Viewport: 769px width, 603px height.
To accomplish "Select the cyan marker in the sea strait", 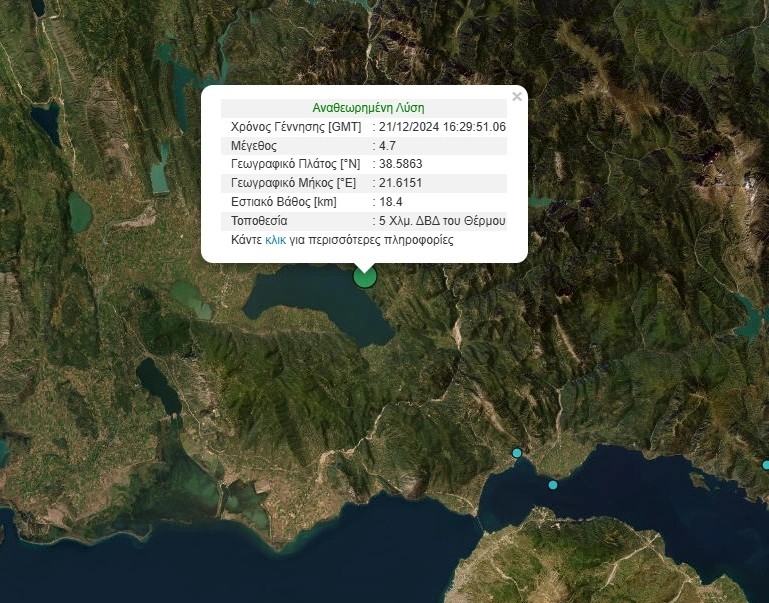I will click(x=553, y=485).
